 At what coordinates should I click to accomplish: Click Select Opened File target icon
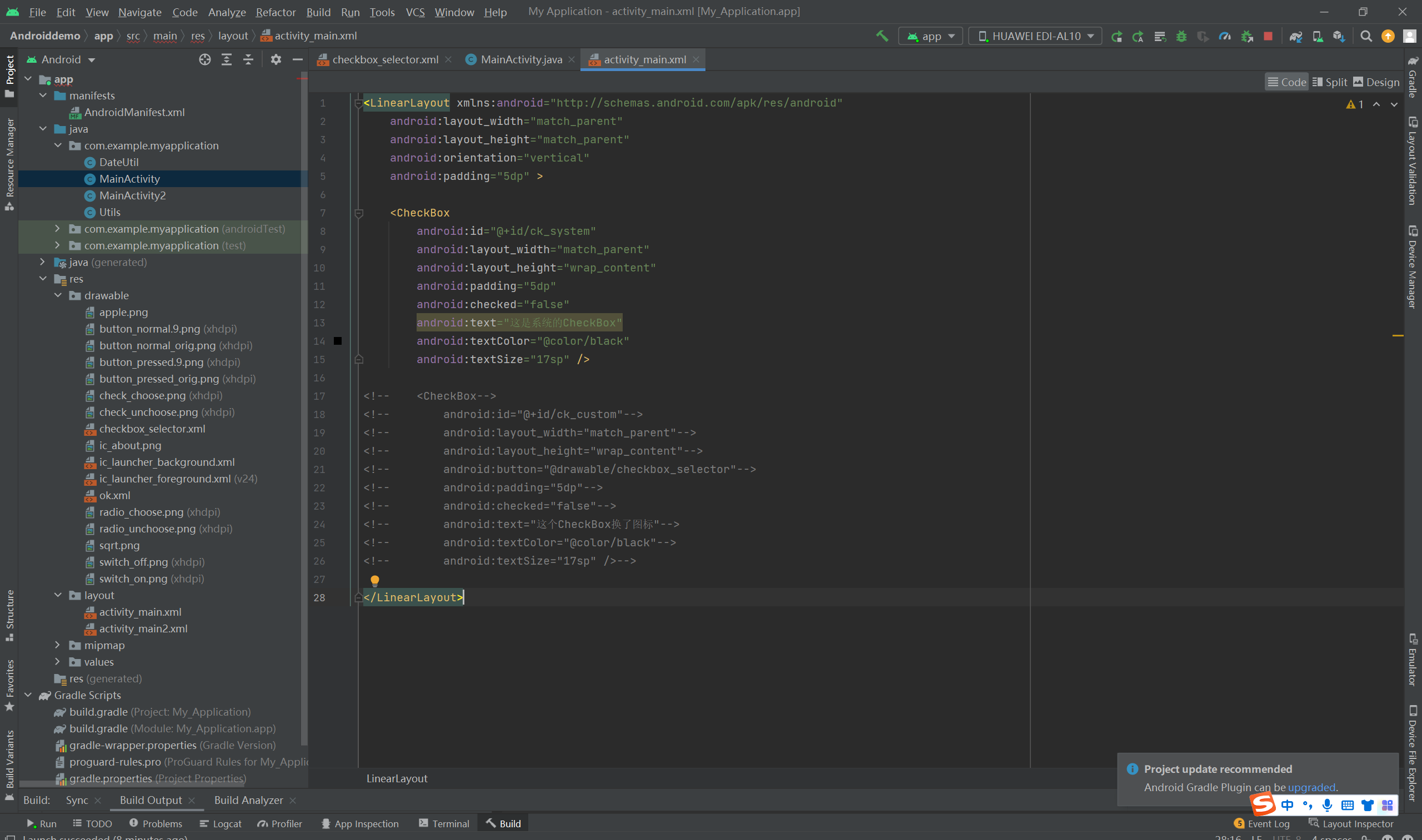pyautogui.click(x=205, y=59)
